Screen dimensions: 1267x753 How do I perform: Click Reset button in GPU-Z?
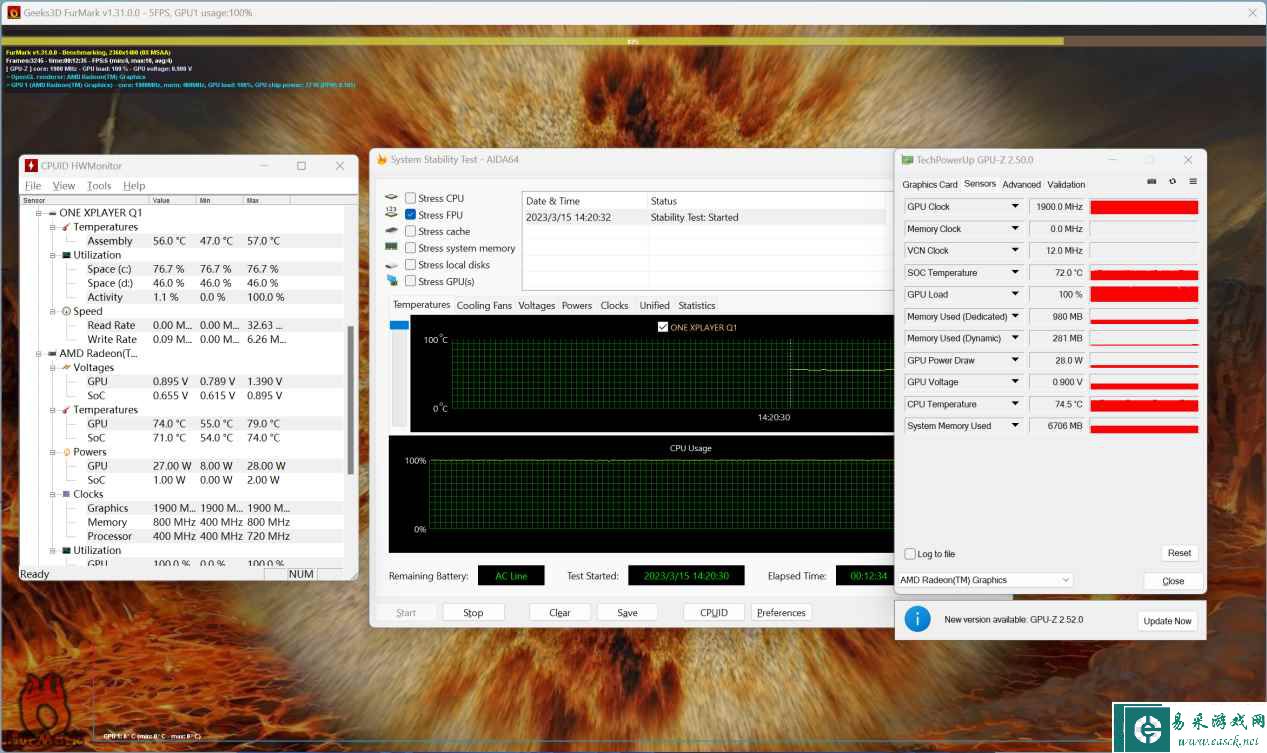[x=1179, y=553]
